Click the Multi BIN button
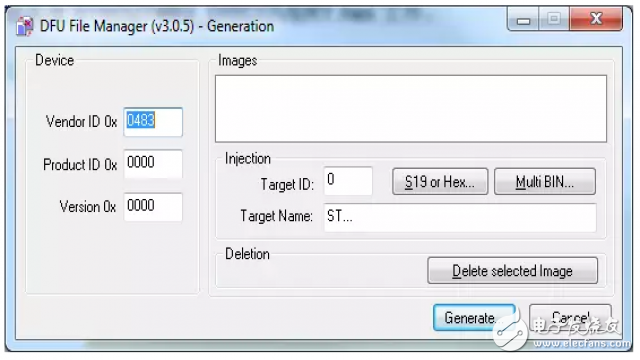This screenshot has height=360, width=640. [x=545, y=182]
